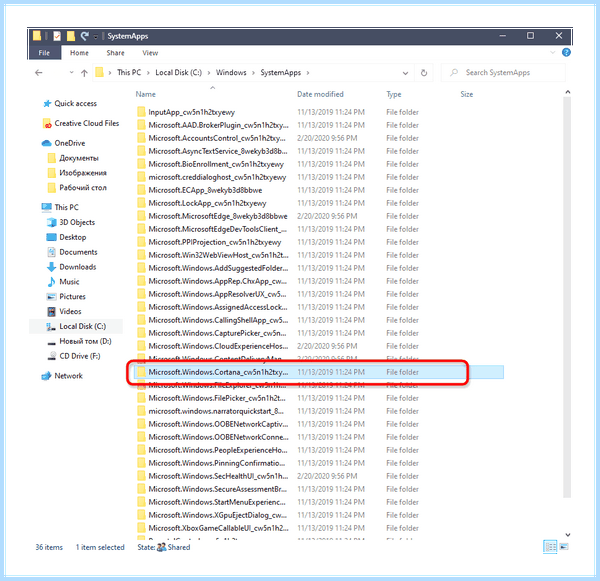Click the microsoft.windows.narratorquickstart folder icon
600x581 pixels.
point(142,411)
